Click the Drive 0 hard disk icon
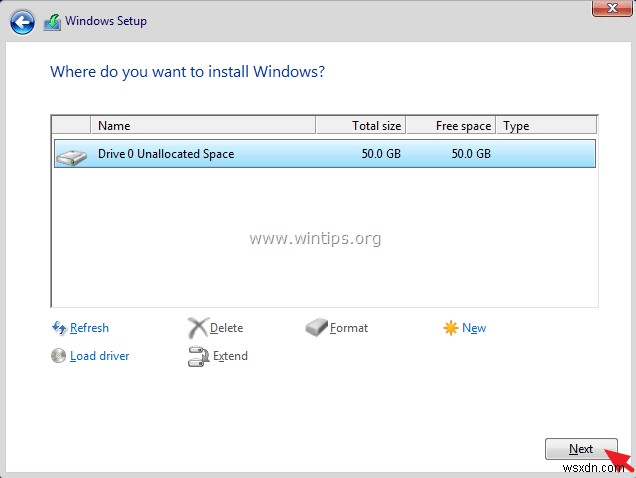Image resolution: width=636 pixels, height=478 pixels. 71,157
